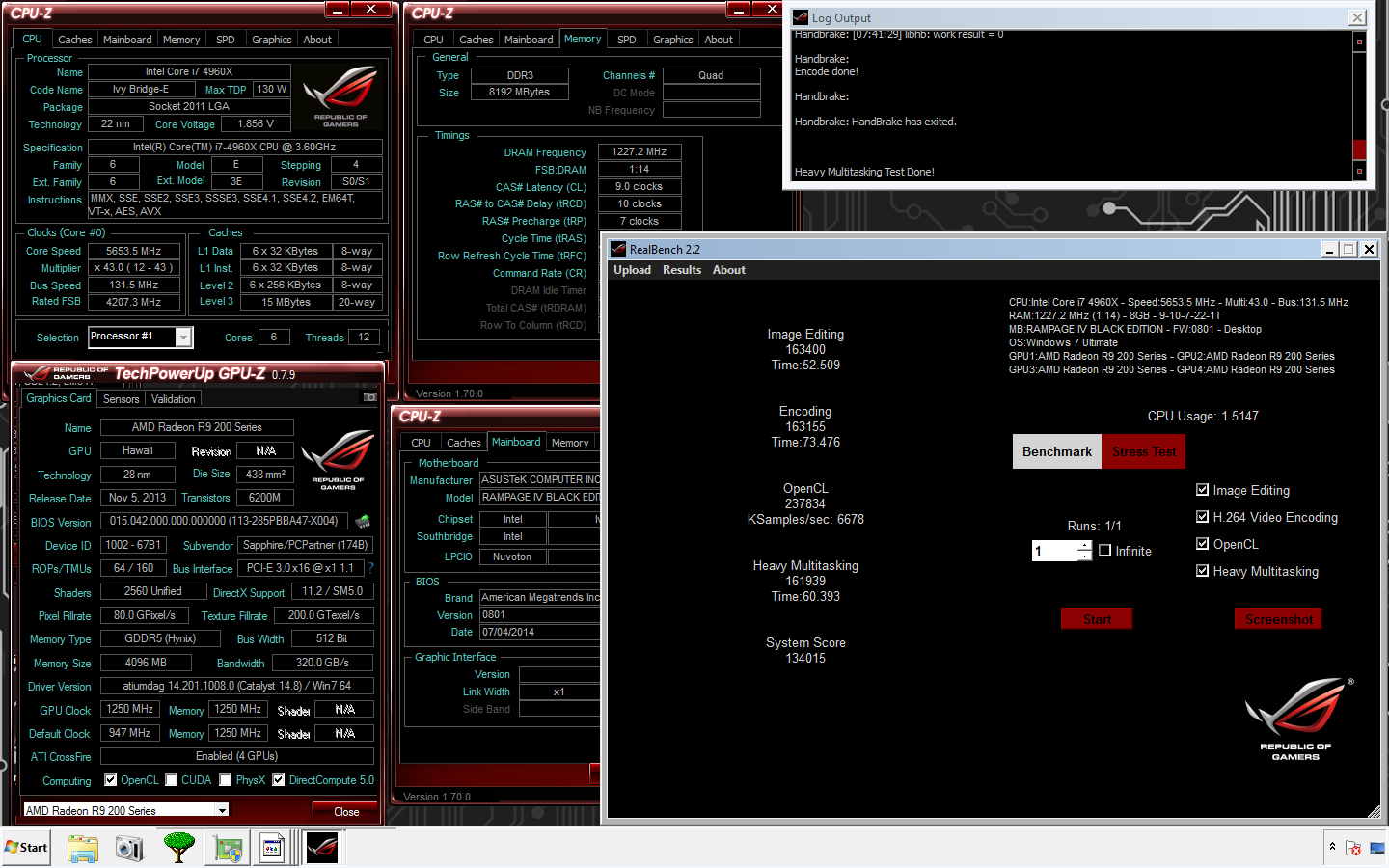Open Windows Explorer from taskbar
Viewport: 1389px width, 868px height.
click(83, 848)
